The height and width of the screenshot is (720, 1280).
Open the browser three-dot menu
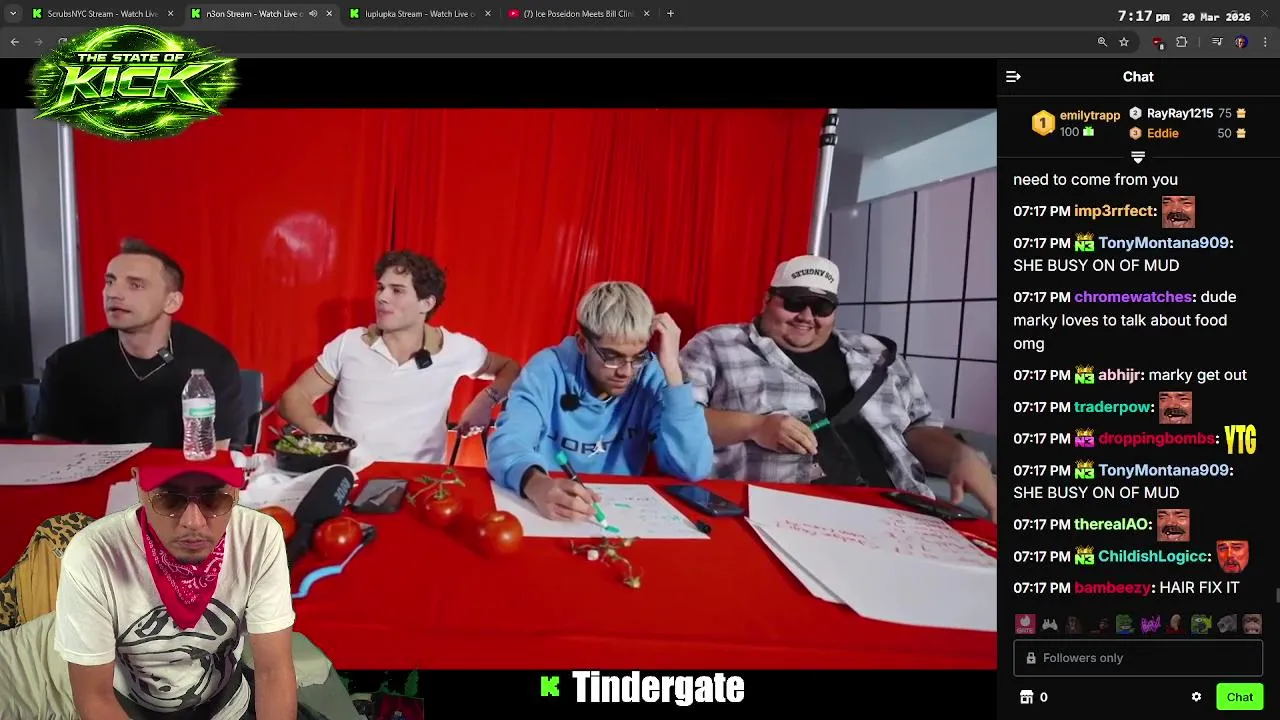pyautogui.click(x=1265, y=42)
